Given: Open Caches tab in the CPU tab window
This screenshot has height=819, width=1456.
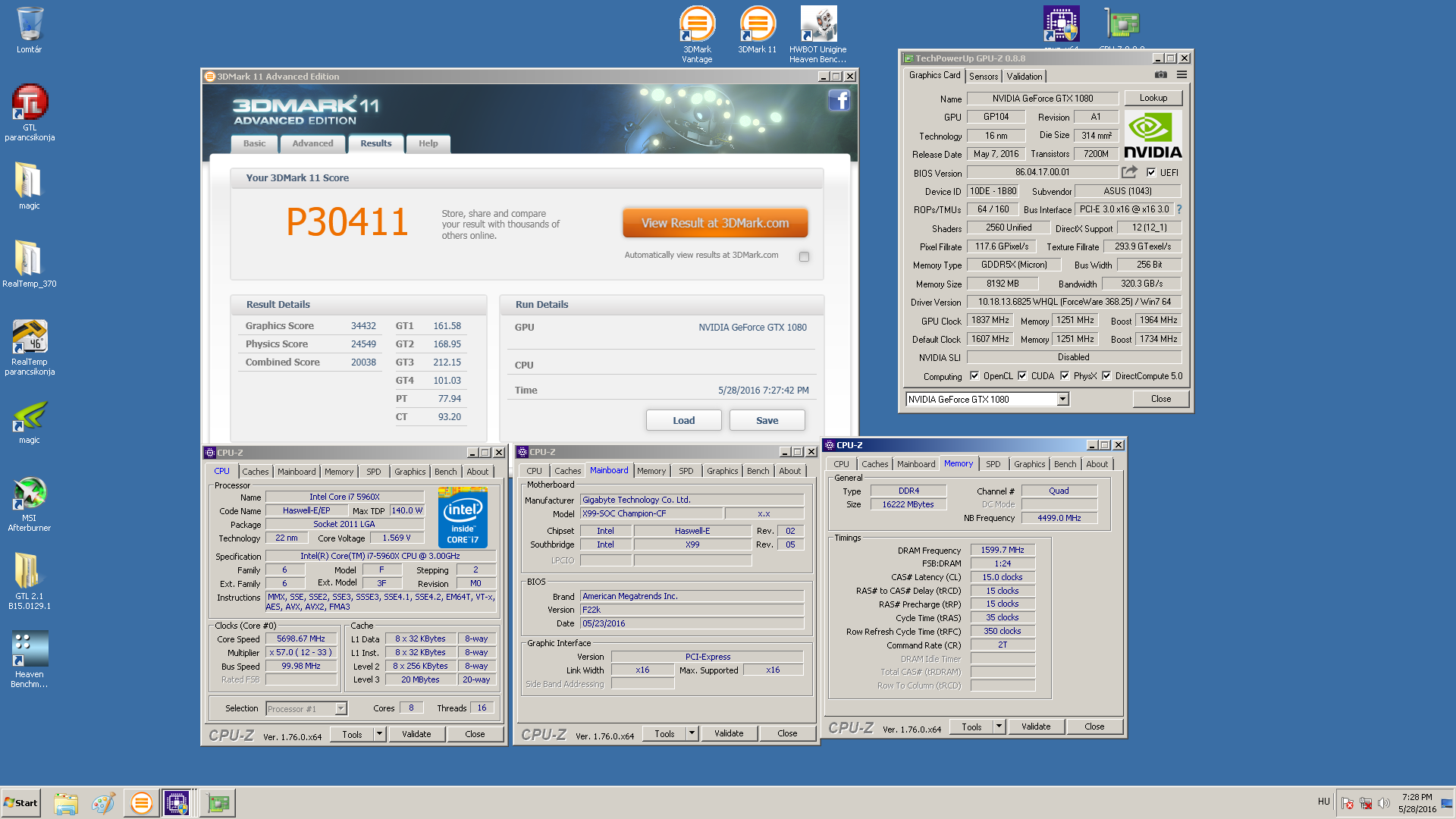Looking at the screenshot, I should coord(255,472).
